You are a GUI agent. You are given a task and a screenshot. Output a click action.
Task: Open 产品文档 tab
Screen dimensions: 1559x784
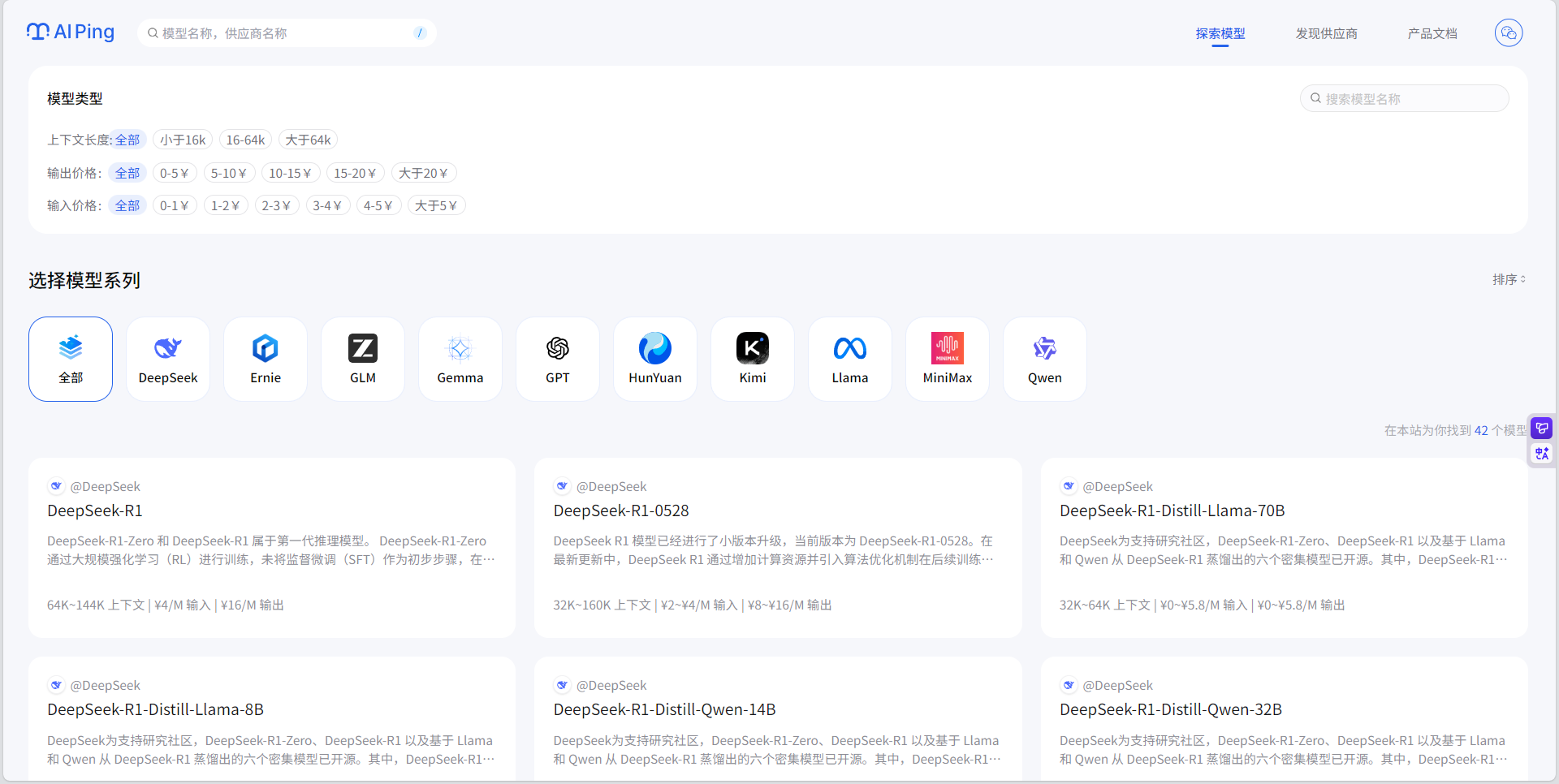coord(1432,33)
